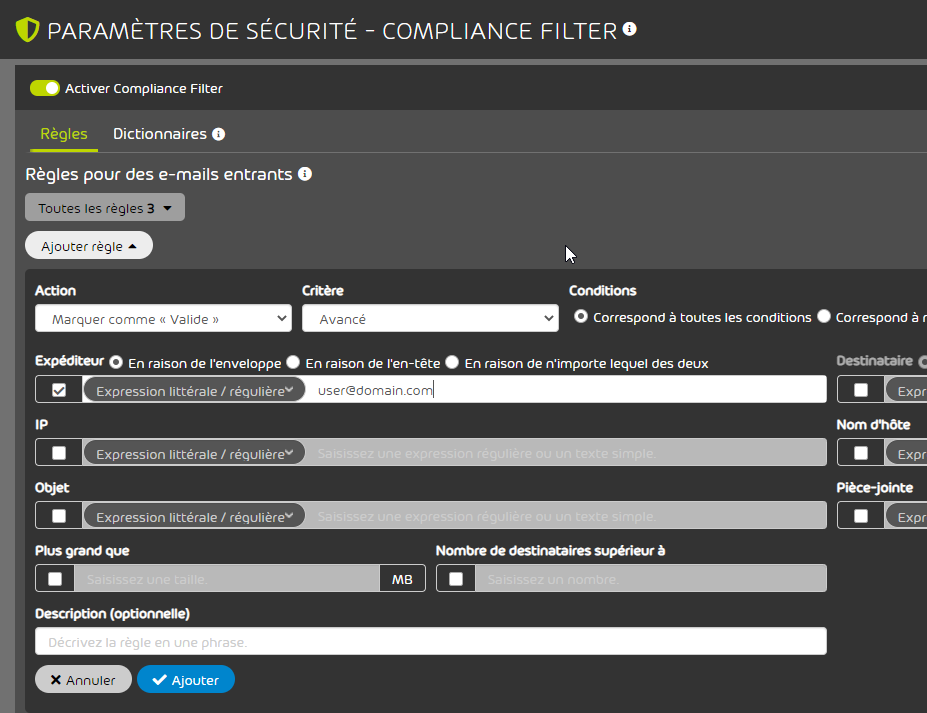The width and height of the screenshot is (927, 713).
Task: Open Objet expression type dropdown
Action: [195, 516]
